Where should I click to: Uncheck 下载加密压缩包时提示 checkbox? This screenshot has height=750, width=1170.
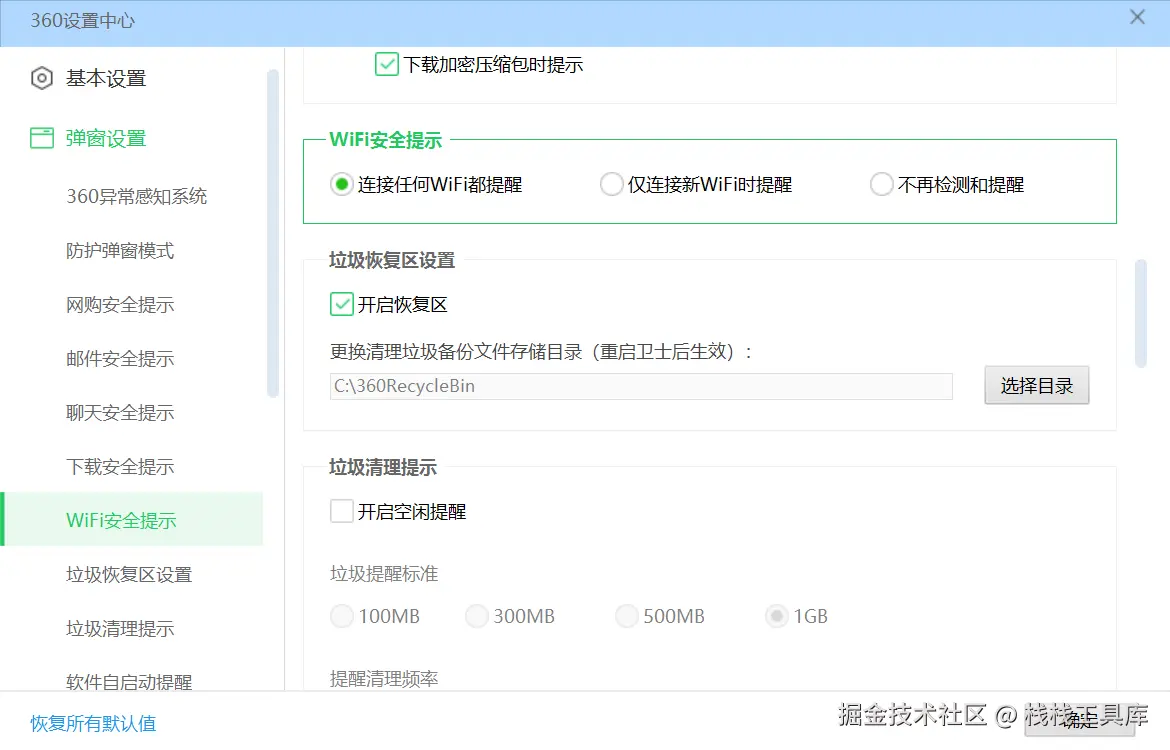[387, 65]
